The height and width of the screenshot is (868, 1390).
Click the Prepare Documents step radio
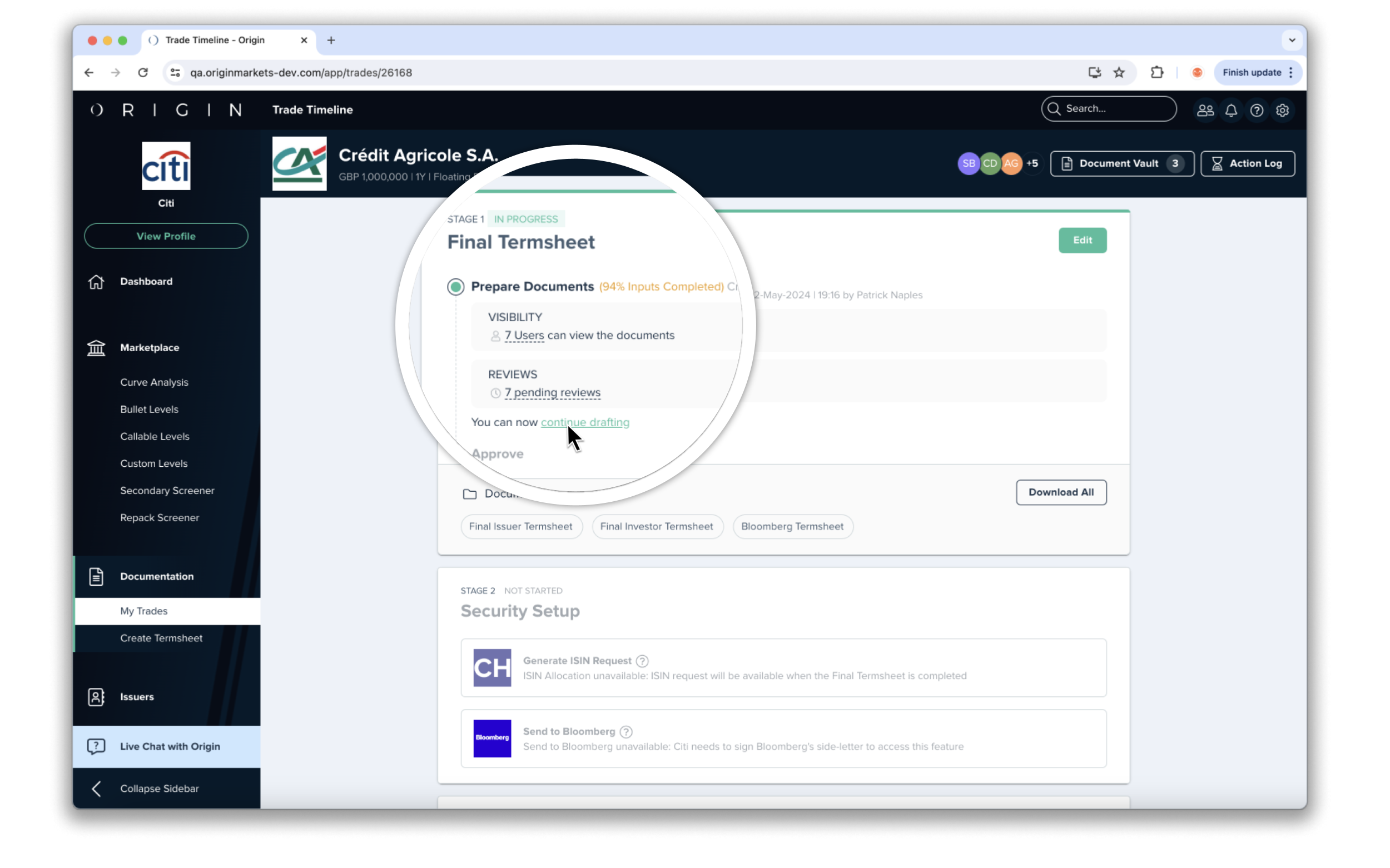pos(455,287)
